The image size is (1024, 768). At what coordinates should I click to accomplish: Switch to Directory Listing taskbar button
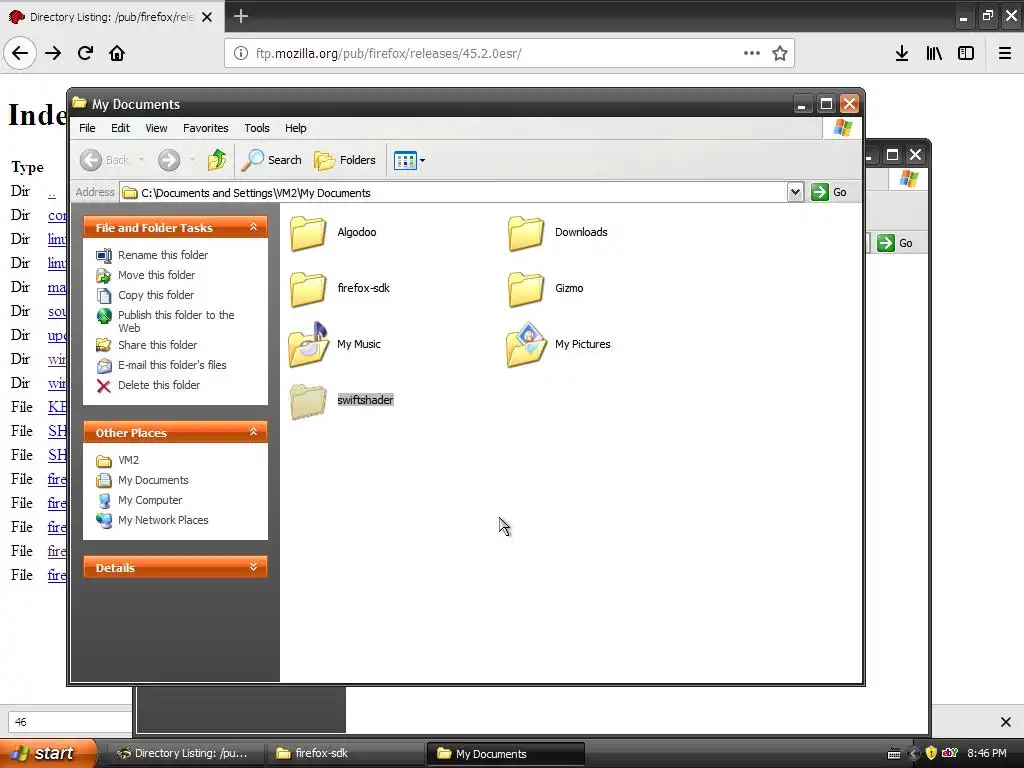click(x=185, y=753)
